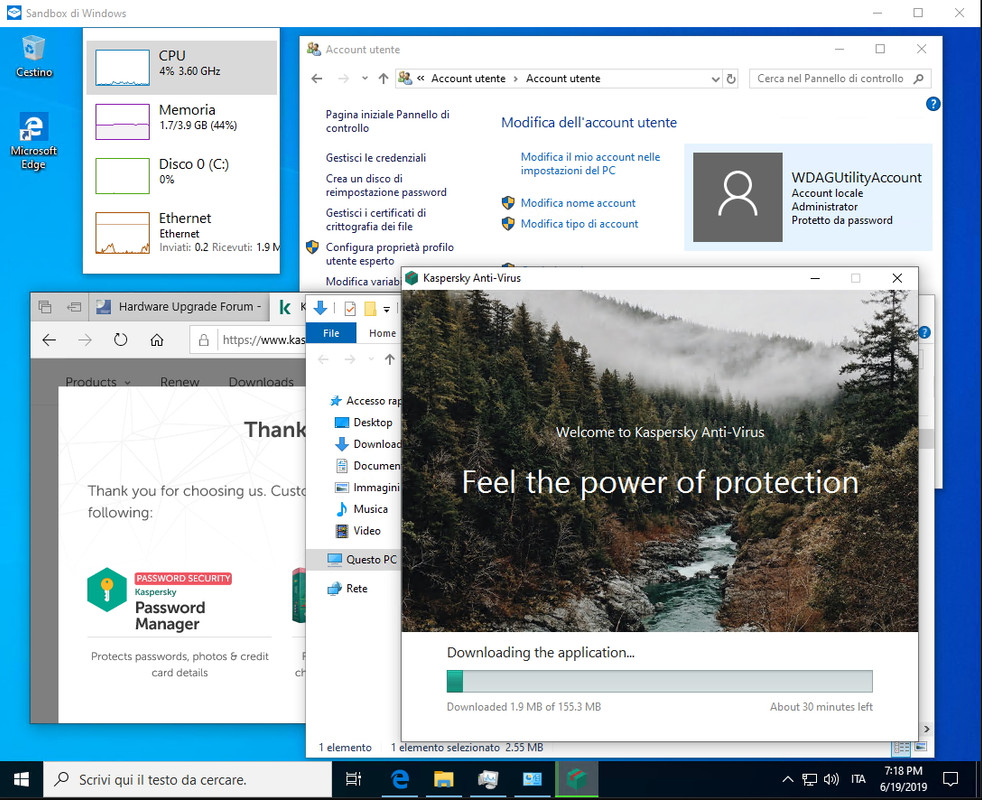Switch to the Hardware Upgrade Forum tab
Viewport: 982px width, 800px height.
(x=180, y=306)
